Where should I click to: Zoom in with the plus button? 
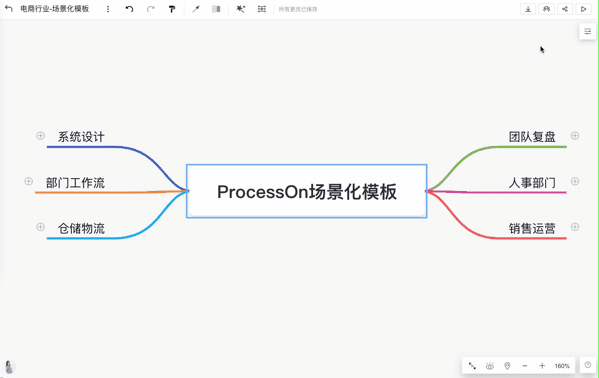coord(542,366)
